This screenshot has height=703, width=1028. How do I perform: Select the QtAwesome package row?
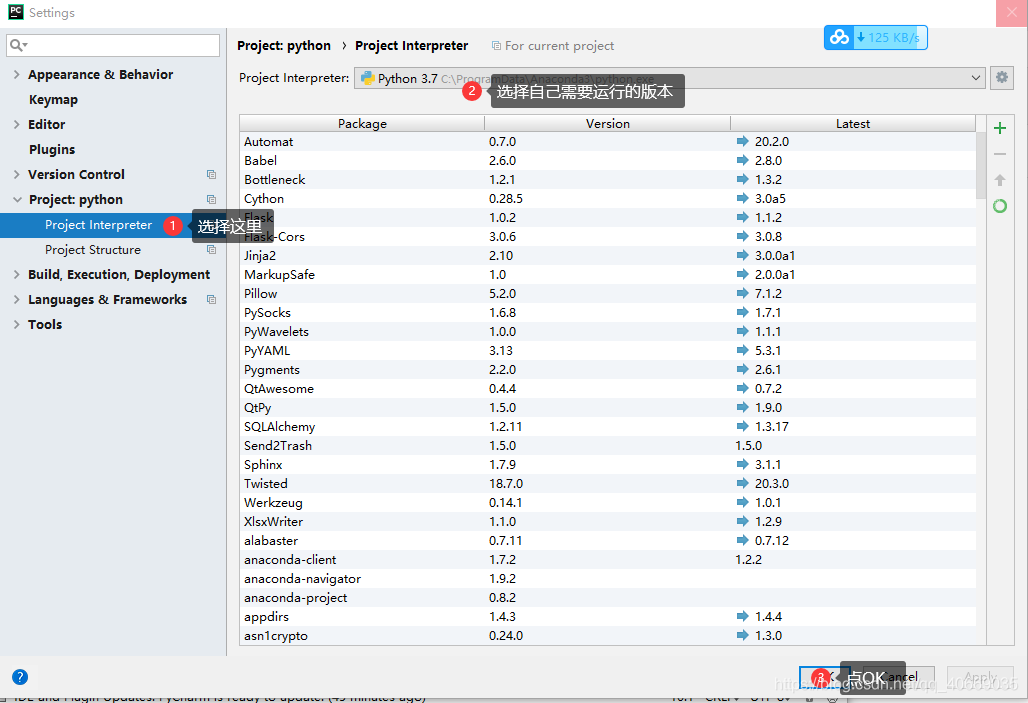coord(608,388)
